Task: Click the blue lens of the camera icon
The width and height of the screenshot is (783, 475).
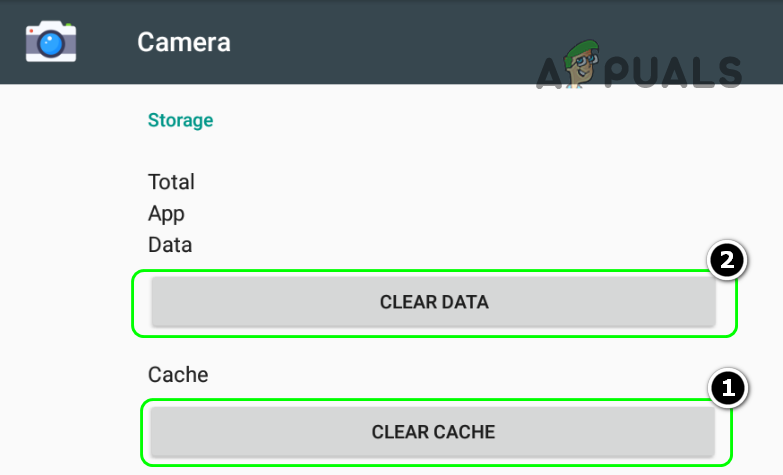Action: (52, 44)
